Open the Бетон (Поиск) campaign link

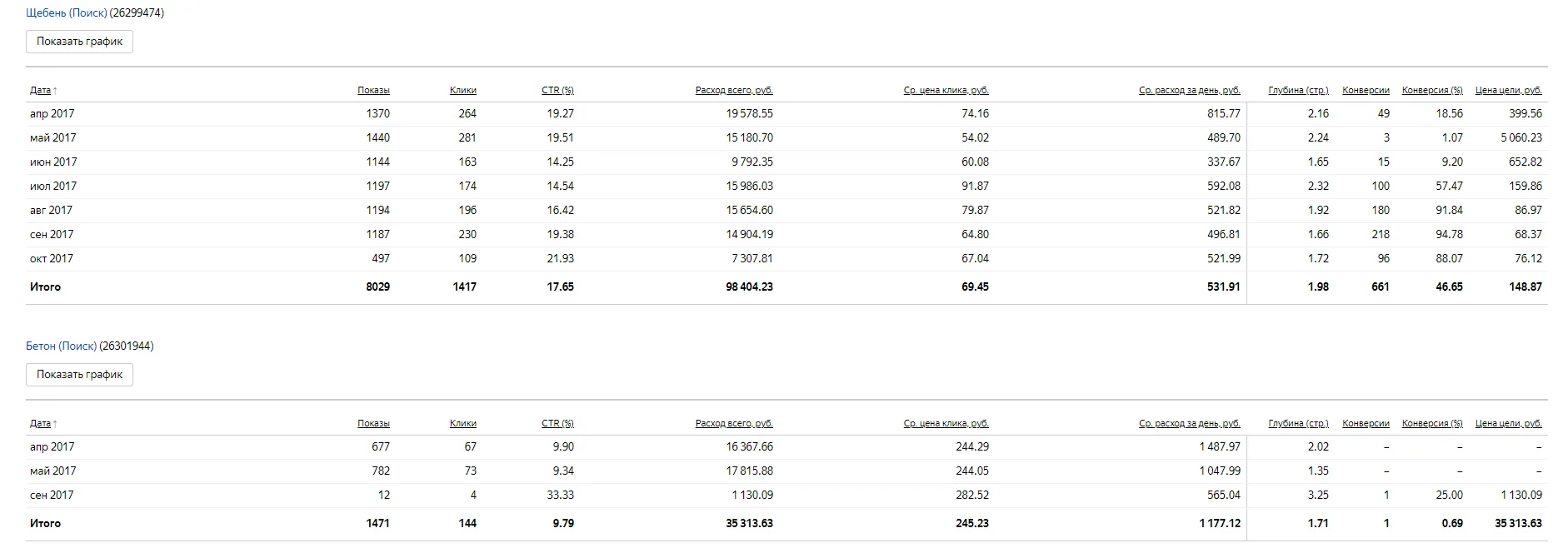click(x=62, y=346)
